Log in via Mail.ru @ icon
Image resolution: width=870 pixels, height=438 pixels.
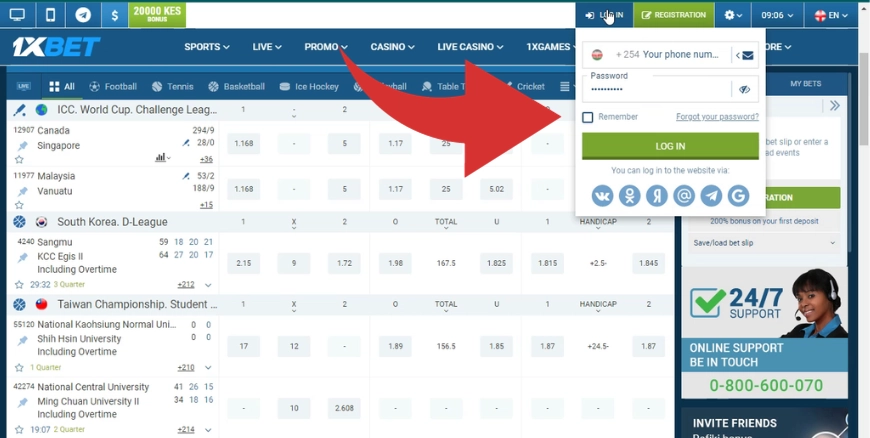(x=684, y=195)
